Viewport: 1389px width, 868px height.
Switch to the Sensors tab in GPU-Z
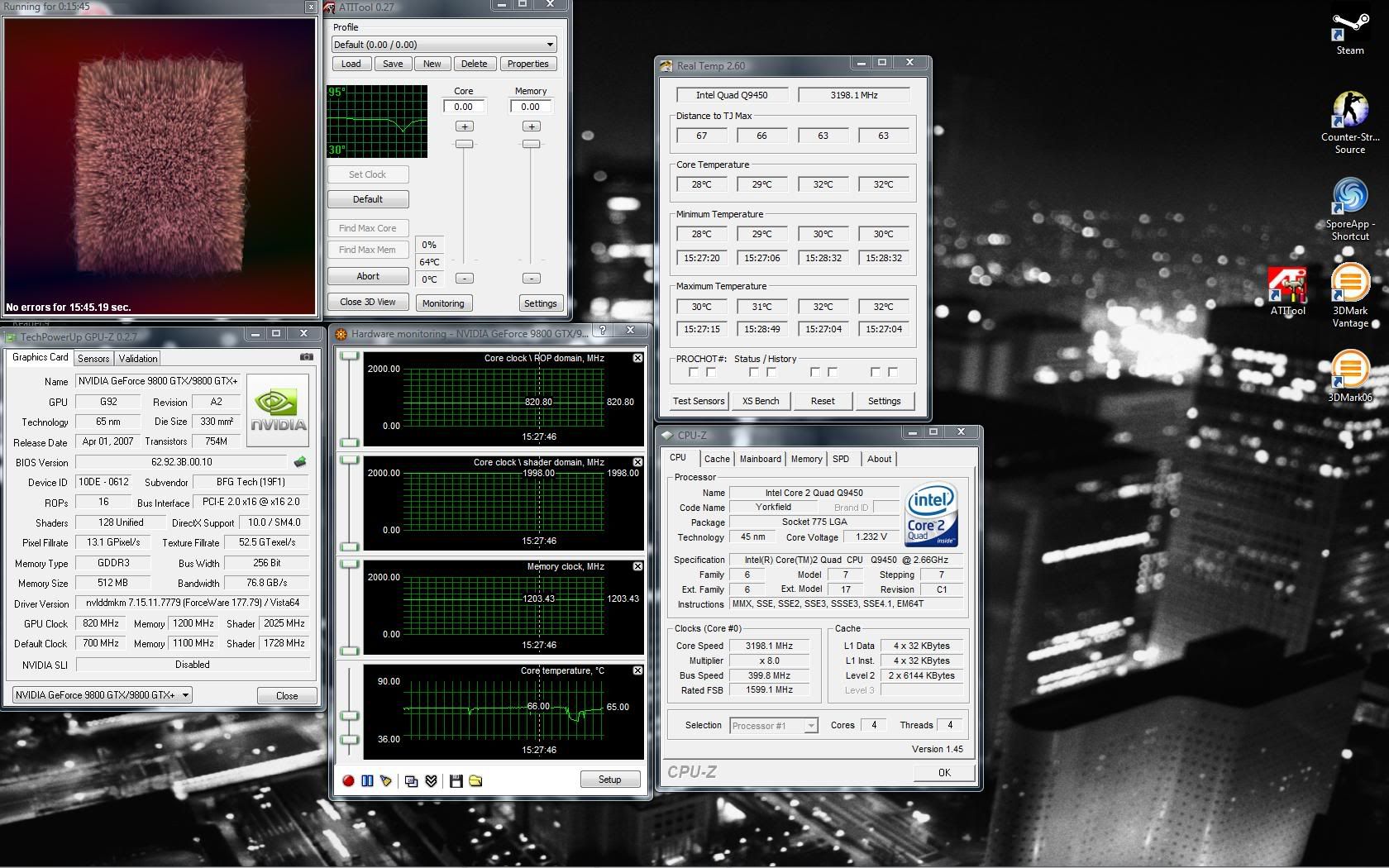pyautogui.click(x=93, y=359)
